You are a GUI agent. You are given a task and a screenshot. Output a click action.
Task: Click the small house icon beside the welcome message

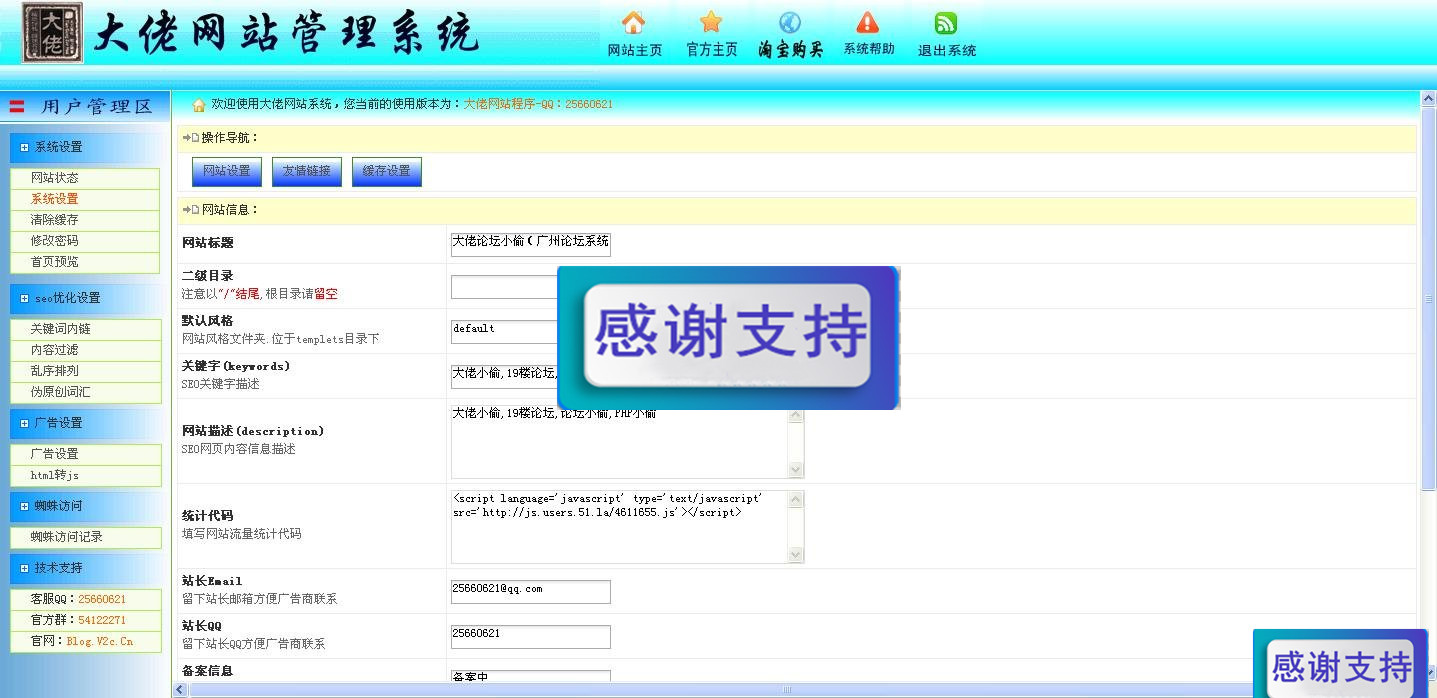tap(198, 104)
